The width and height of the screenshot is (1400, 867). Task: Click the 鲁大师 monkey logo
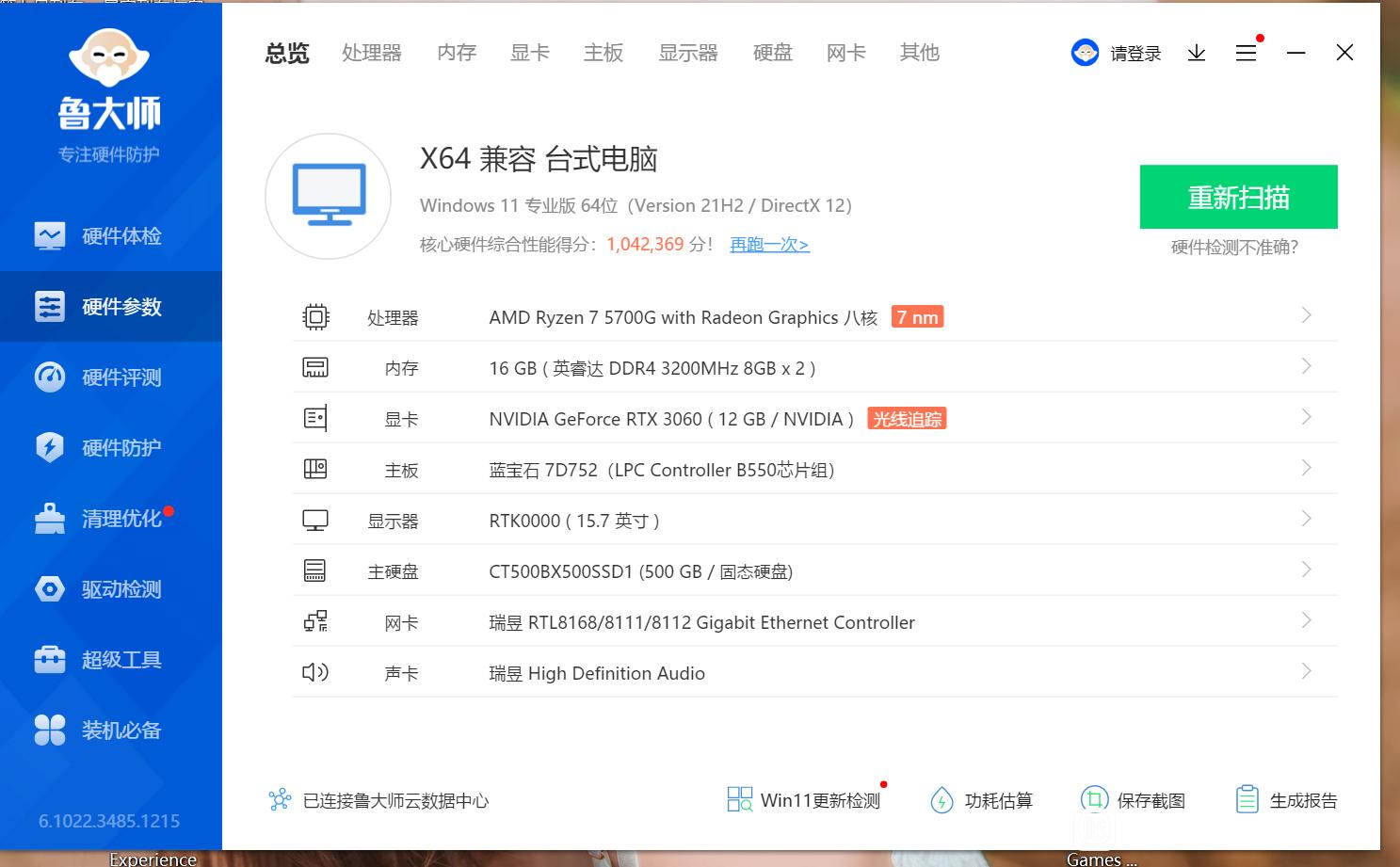pos(109,59)
